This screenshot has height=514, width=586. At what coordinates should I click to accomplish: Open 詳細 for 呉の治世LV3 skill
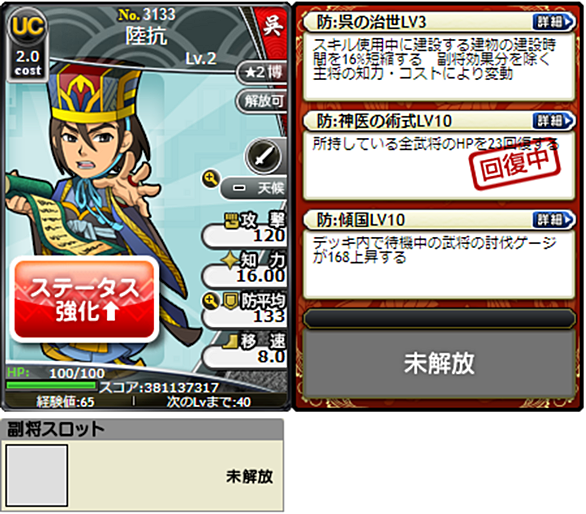553,22
